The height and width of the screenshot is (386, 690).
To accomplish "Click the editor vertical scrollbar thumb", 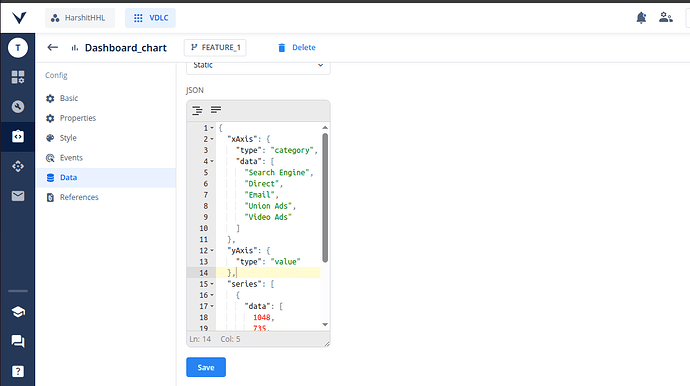I will coord(325,198).
